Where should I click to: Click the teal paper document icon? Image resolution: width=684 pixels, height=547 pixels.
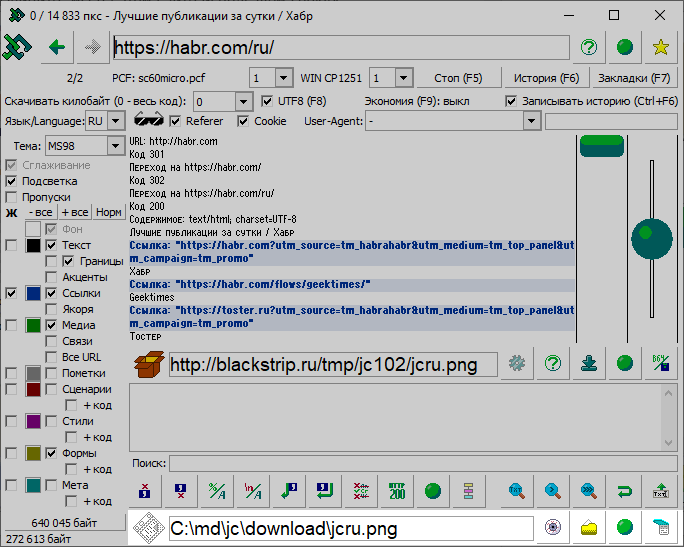660,527
